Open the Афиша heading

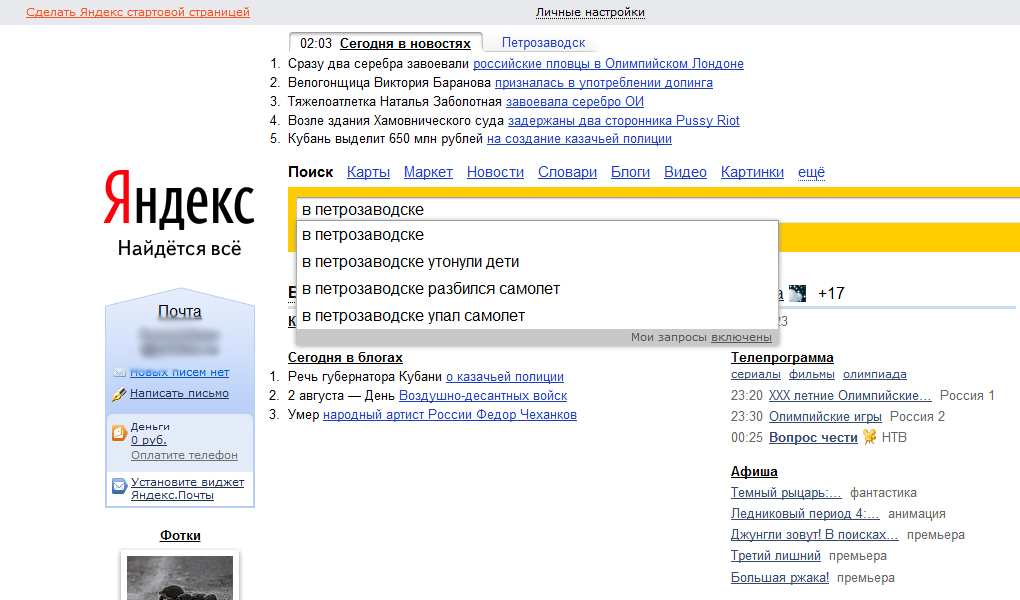(754, 471)
